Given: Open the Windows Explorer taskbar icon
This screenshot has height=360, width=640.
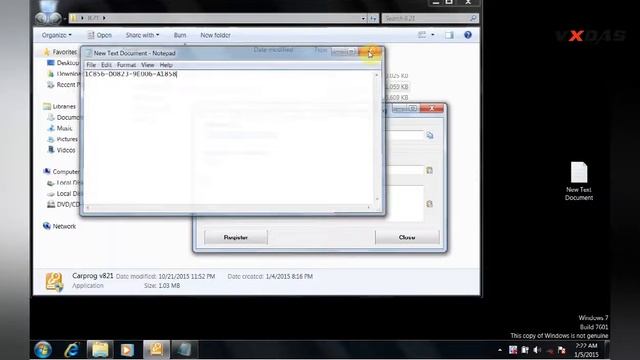Looking at the screenshot, I should coord(100,350).
